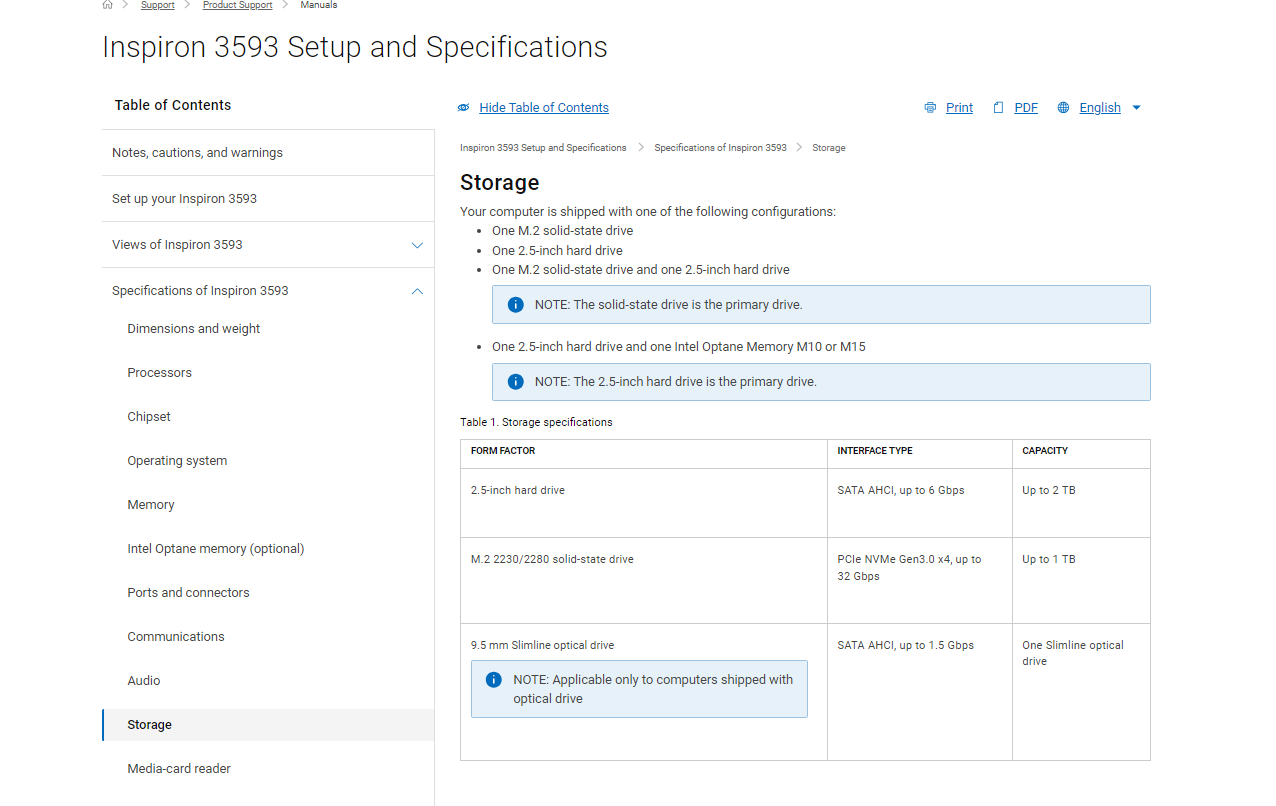Viewport: 1276px width, 806px height.
Task: Open the Support breadcrumb link
Action: 158,5
